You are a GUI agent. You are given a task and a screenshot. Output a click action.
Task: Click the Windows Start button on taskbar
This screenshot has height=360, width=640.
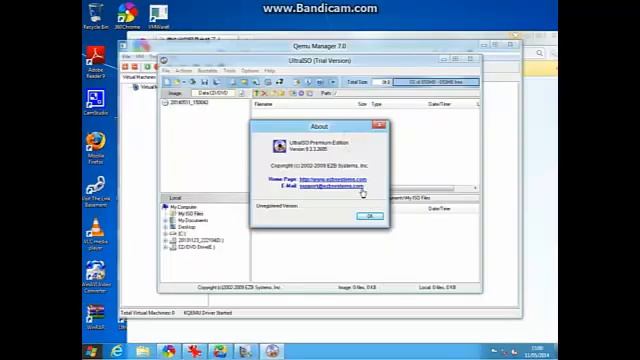pyautogui.click(x=92, y=351)
